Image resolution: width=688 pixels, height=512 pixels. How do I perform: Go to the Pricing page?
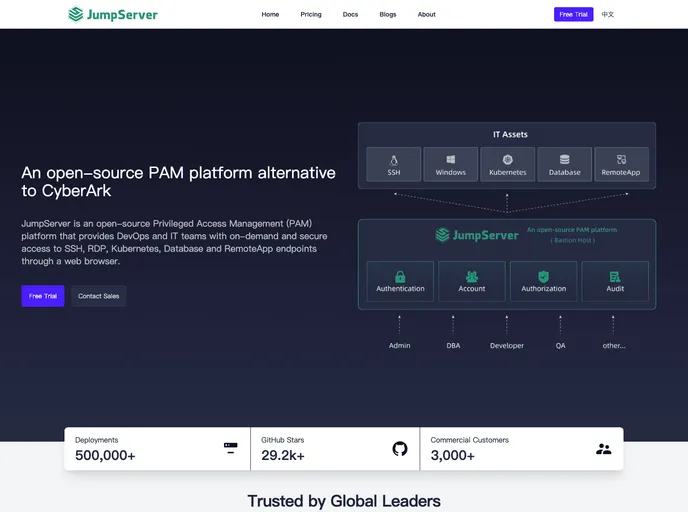pyautogui.click(x=311, y=15)
